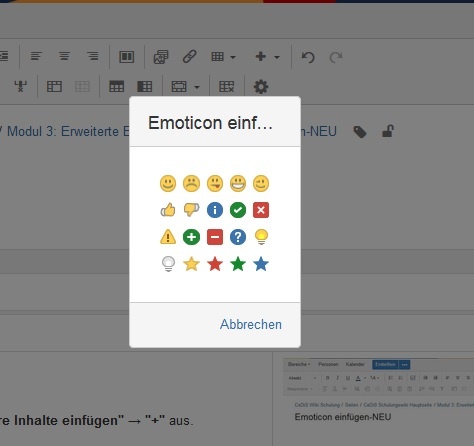This screenshot has width=474, height=446.
Task: Select the red cross error emoticon
Action: coord(261,210)
